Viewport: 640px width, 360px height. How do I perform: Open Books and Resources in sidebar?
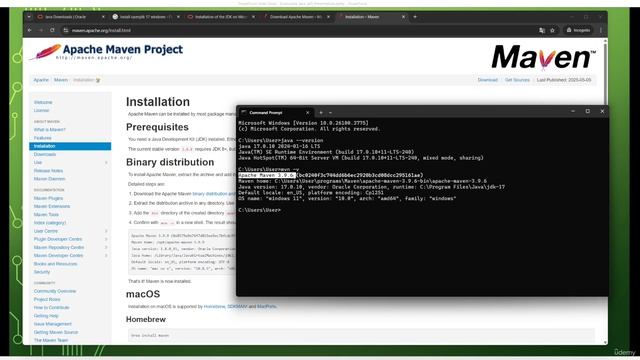click(55, 264)
